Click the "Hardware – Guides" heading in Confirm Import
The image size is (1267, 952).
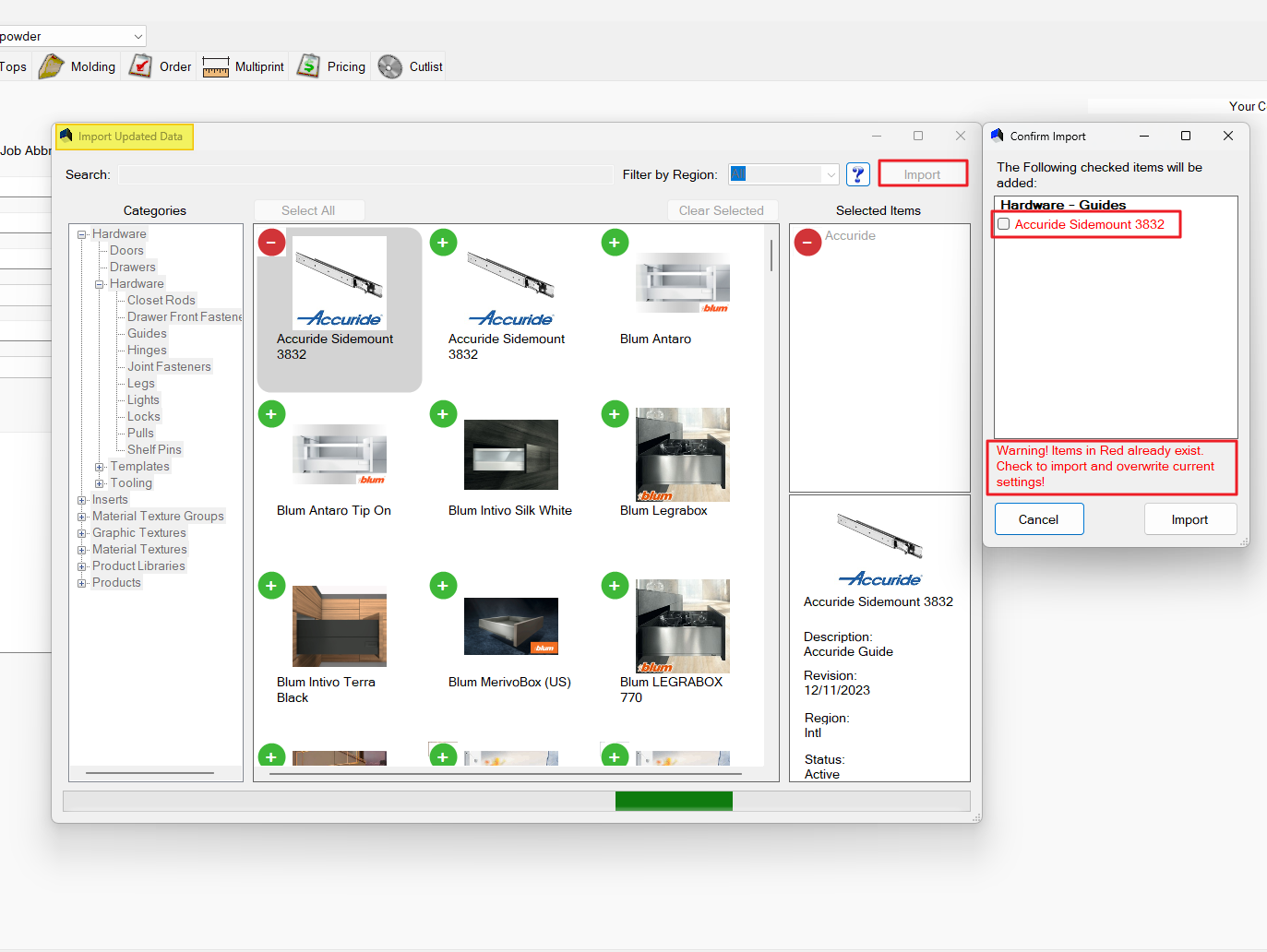[1063, 205]
